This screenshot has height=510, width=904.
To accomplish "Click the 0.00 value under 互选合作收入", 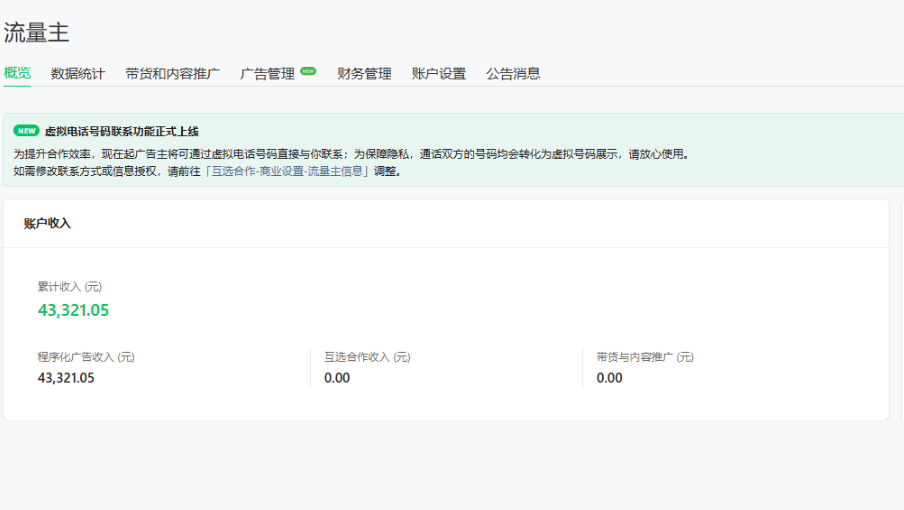I will (337, 378).
